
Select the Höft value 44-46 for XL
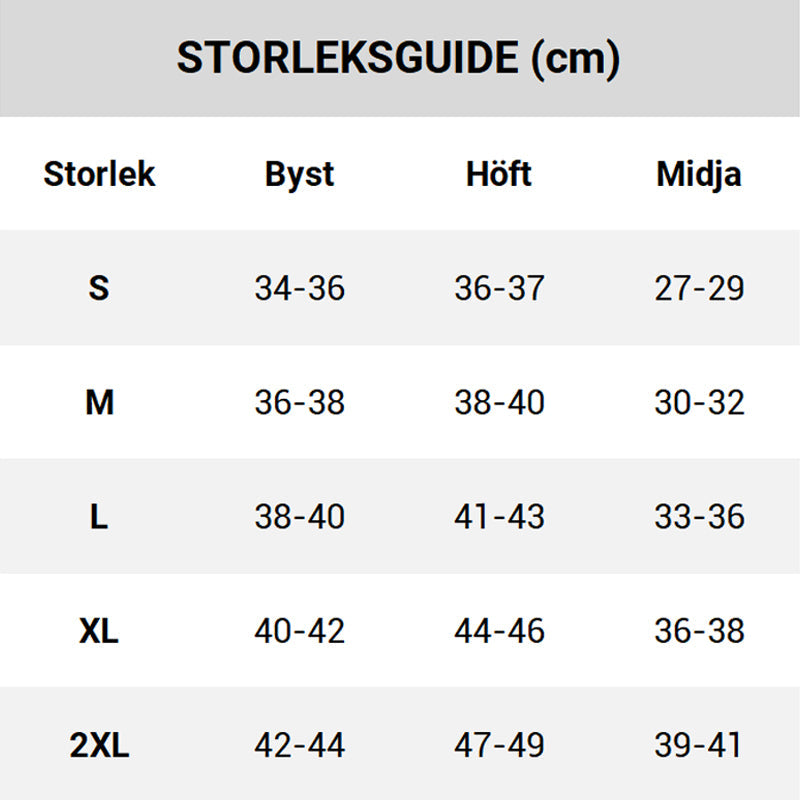pyautogui.click(x=499, y=631)
